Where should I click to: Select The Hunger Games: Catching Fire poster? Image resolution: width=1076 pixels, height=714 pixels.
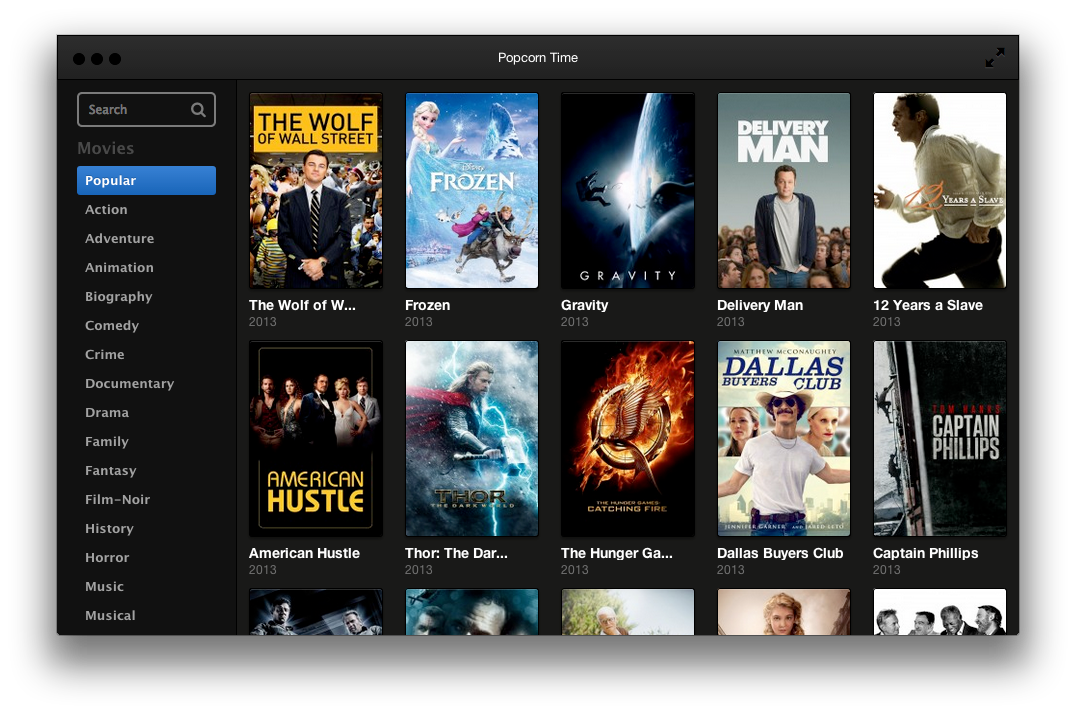627,438
